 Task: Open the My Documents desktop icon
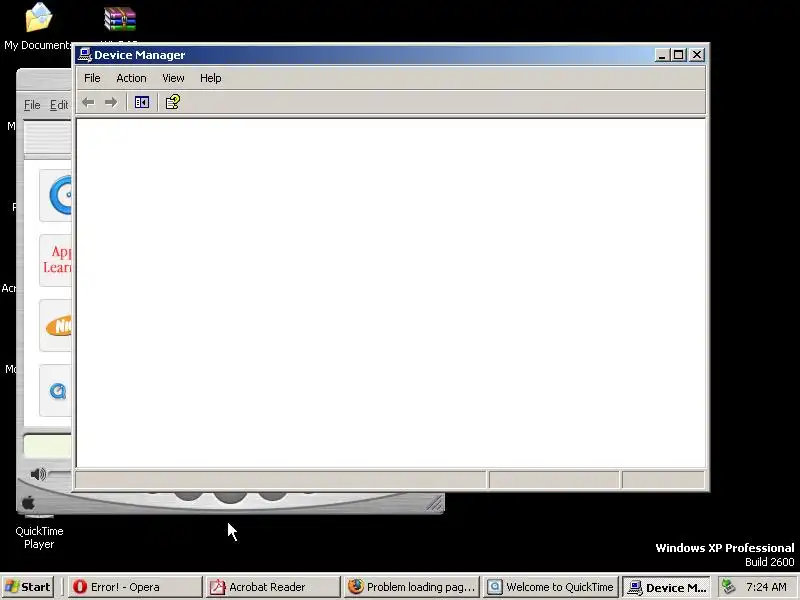(39, 17)
